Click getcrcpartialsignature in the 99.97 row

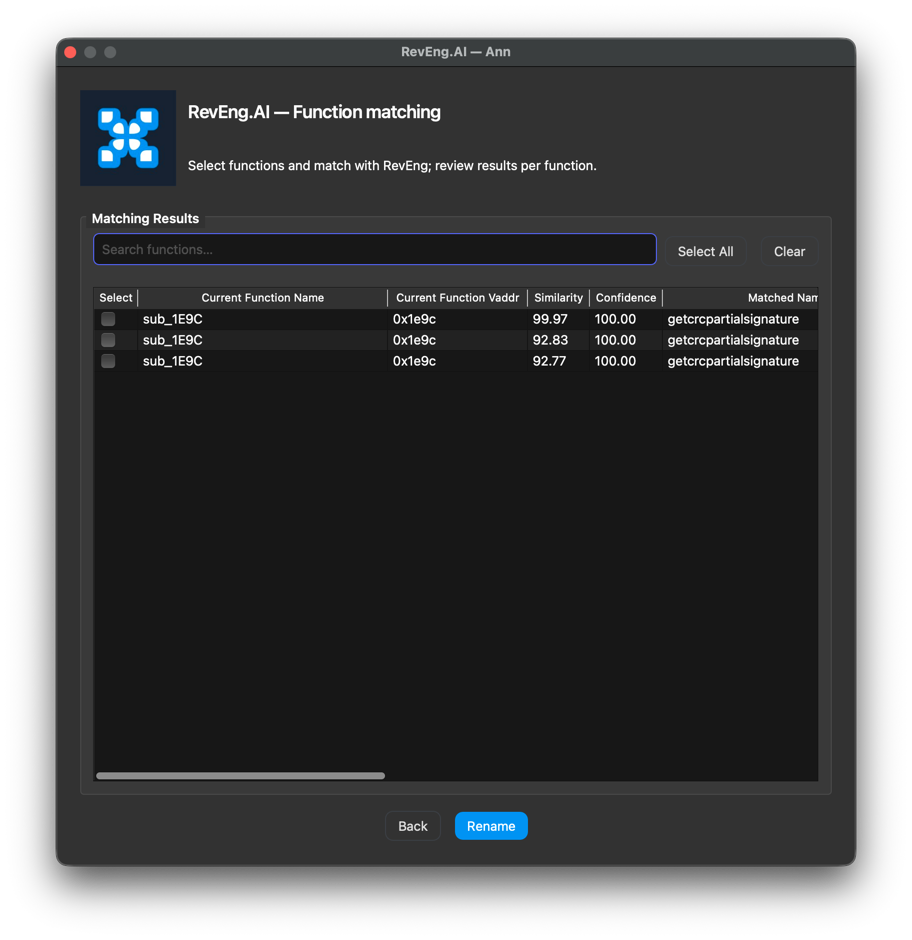733,319
